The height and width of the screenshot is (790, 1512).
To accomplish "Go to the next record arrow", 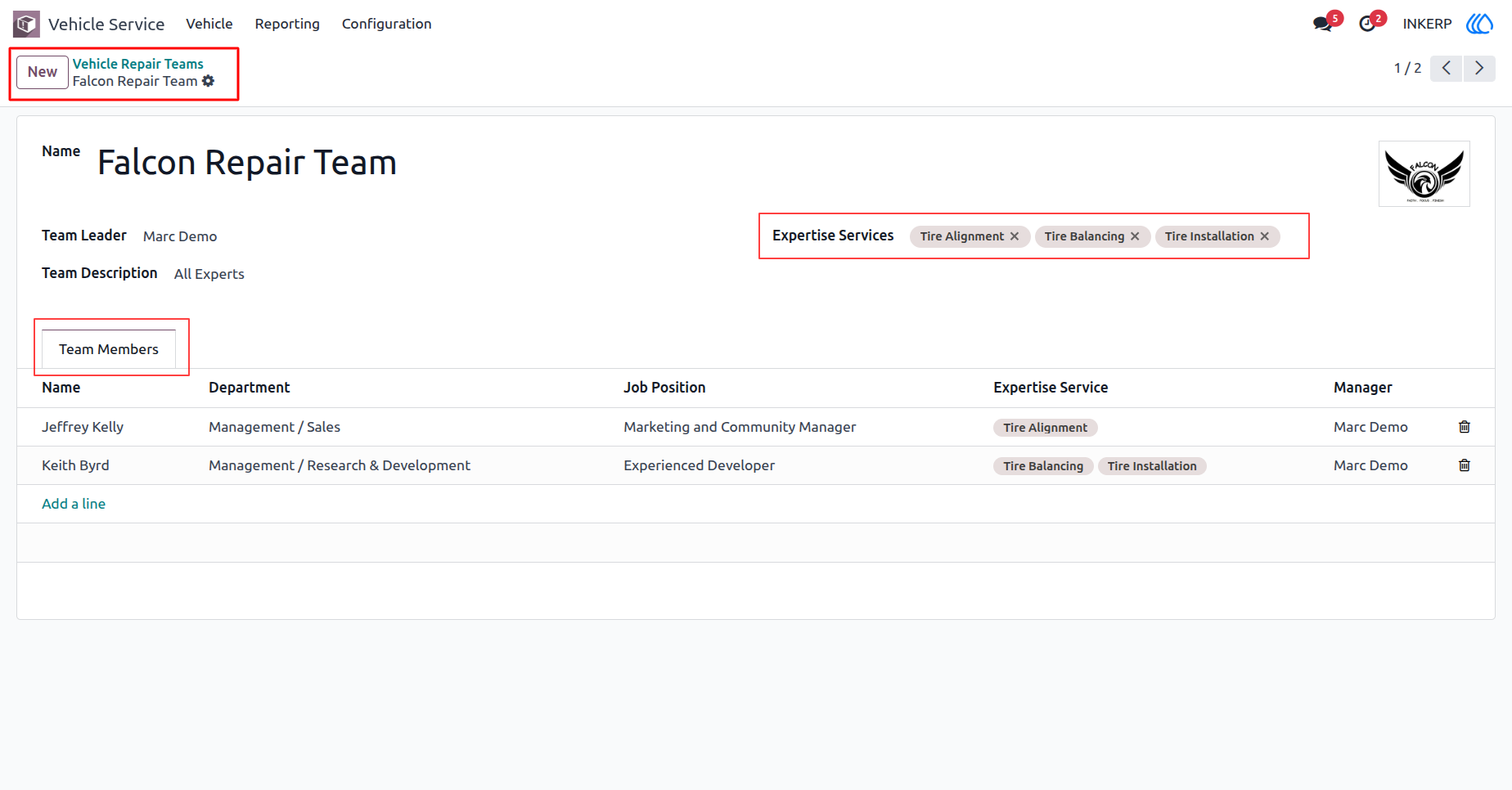I will coord(1479,68).
